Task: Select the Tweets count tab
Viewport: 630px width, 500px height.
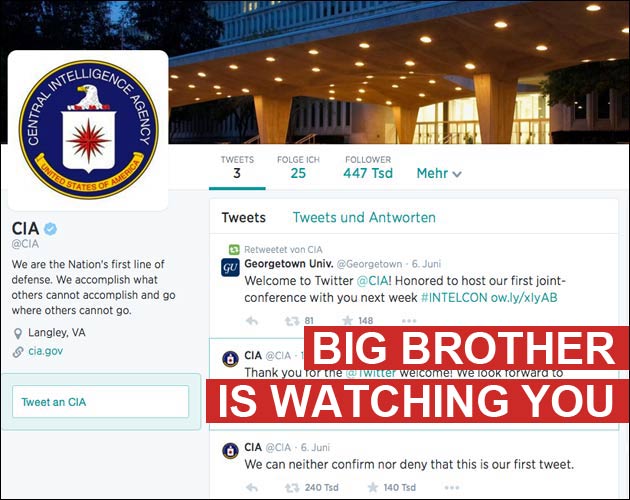Action: pyautogui.click(x=237, y=168)
